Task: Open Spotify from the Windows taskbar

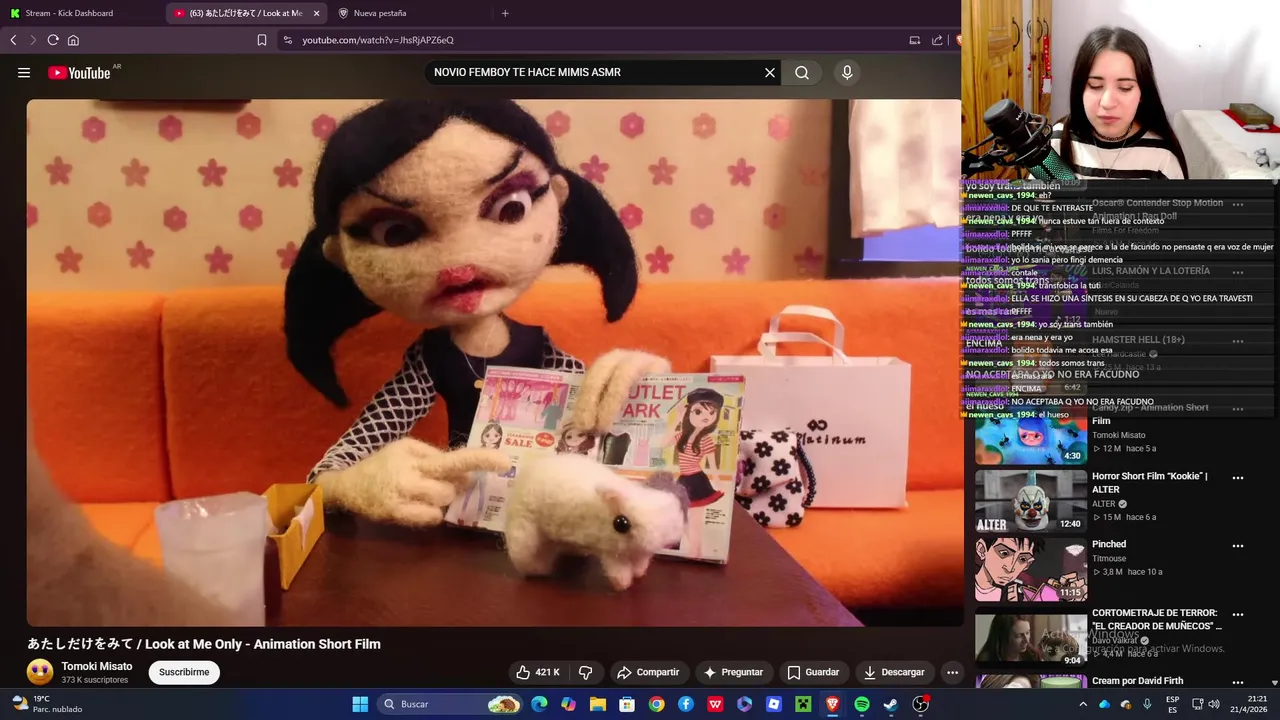Action: pos(862,704)
